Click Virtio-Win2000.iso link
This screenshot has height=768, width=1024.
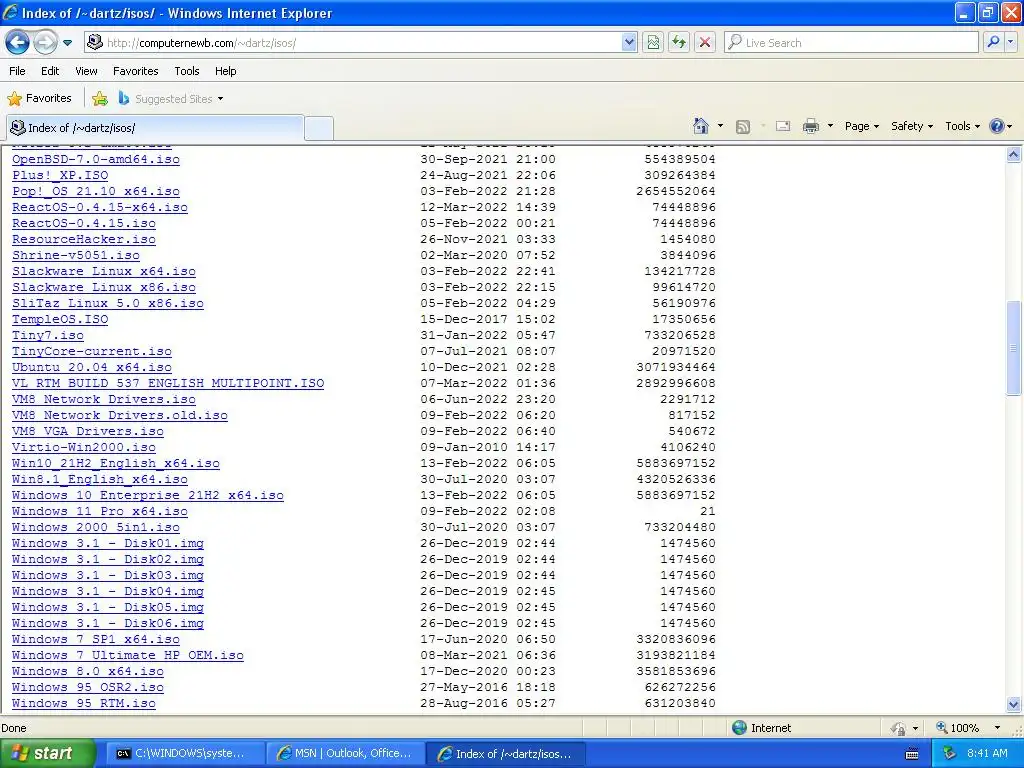tap(84, 447)
